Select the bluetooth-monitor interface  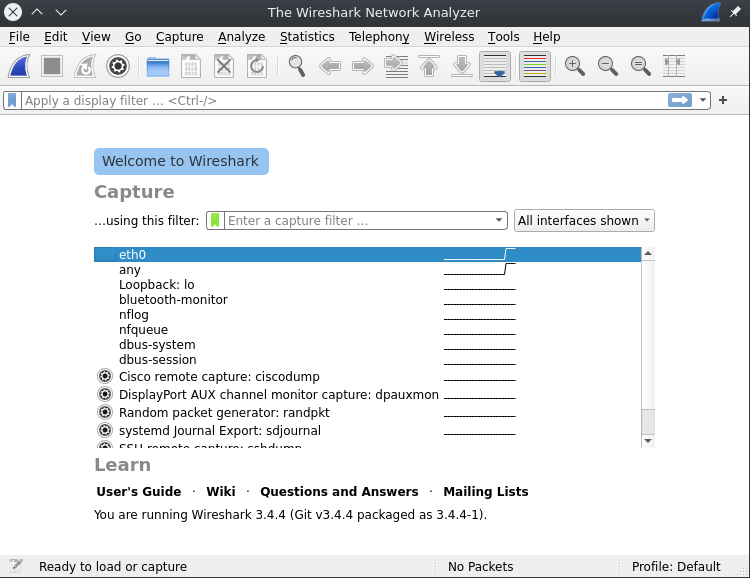[x=367, y=300]
